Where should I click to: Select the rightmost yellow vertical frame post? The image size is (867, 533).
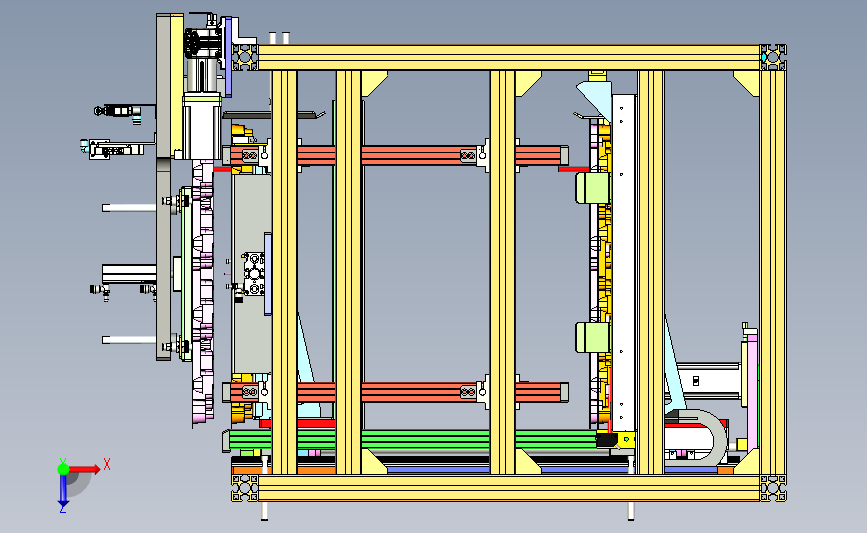click(773, 273)
